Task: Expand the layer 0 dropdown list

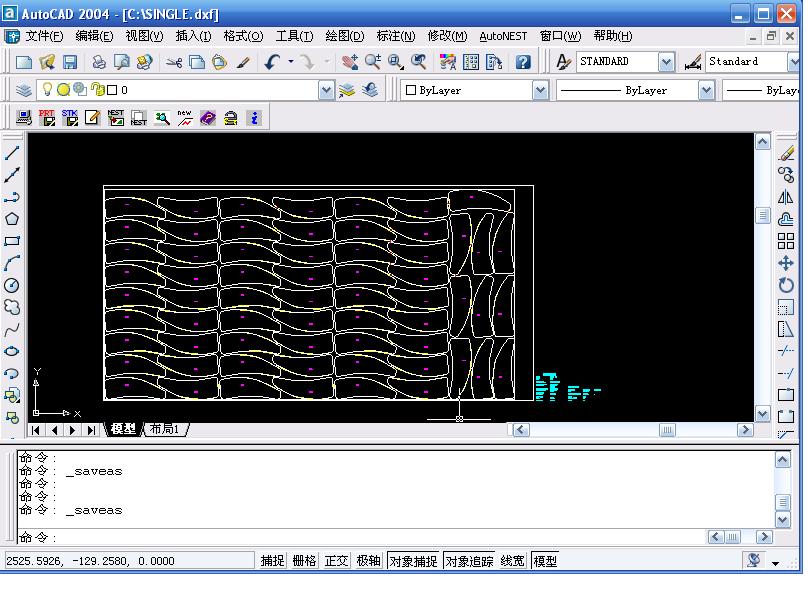Action: point(326,90)
